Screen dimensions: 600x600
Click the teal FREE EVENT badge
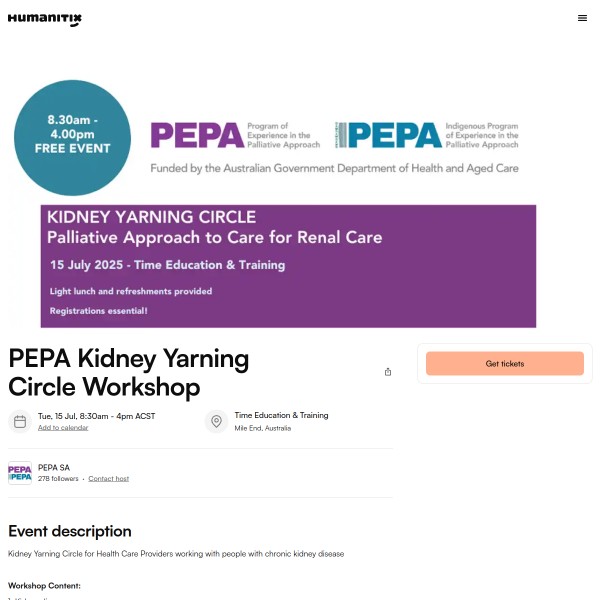coord(72,137)
